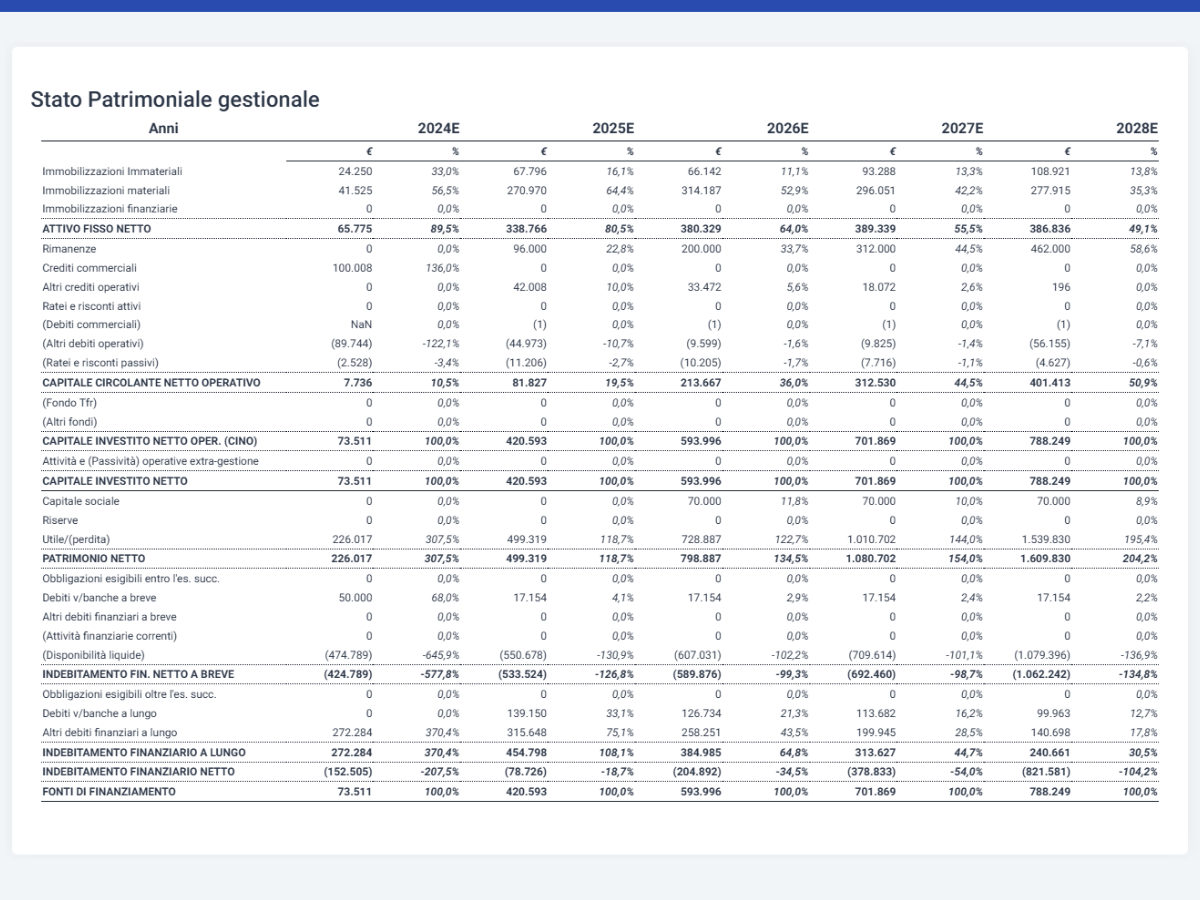Select INDEBITAMENTO FINANZIARIO NETTO row label
This screenshot has height=900, width=1200.
(138, 771)
